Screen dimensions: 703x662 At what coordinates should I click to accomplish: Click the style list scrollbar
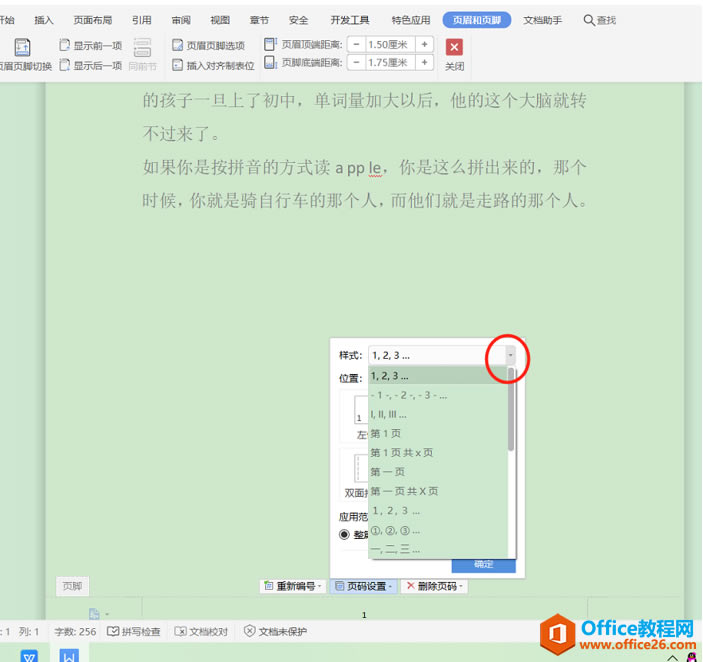511,409
